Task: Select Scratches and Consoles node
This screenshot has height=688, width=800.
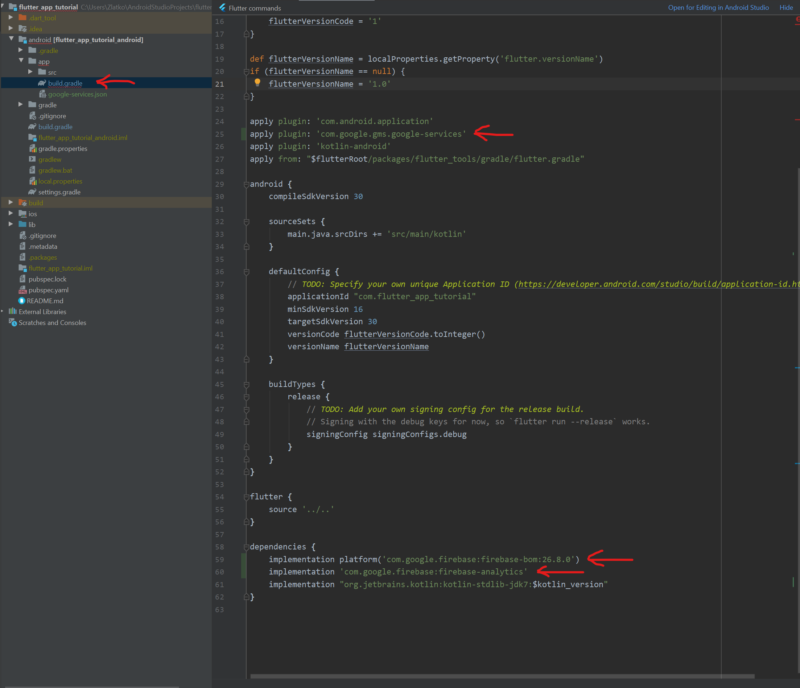Action: point(52,323)
